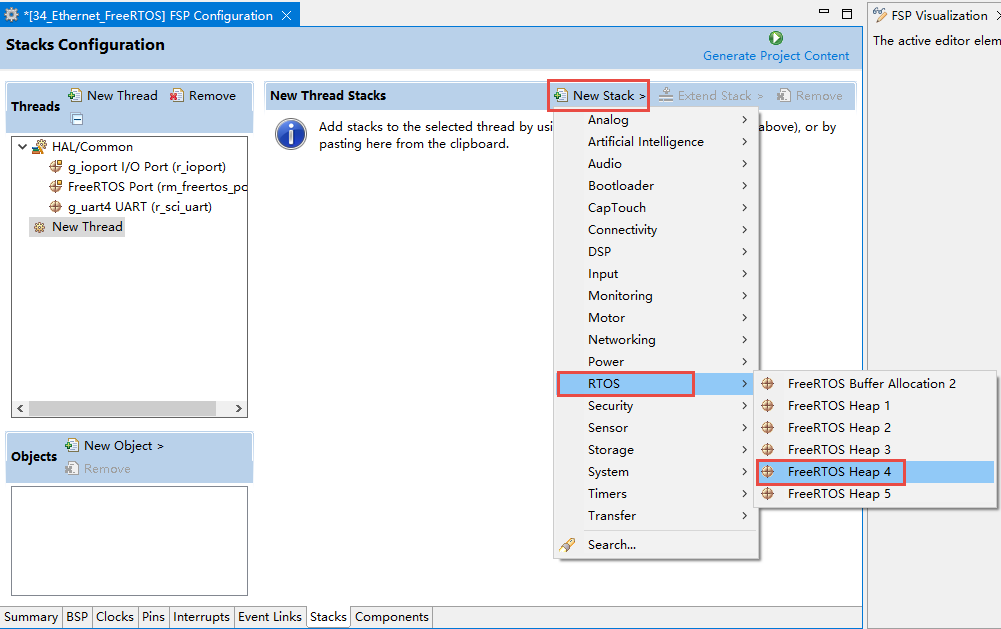The image size is (1001, 629).
Task: Expand the Timers submenu arrow
Action: pos(744,494)
